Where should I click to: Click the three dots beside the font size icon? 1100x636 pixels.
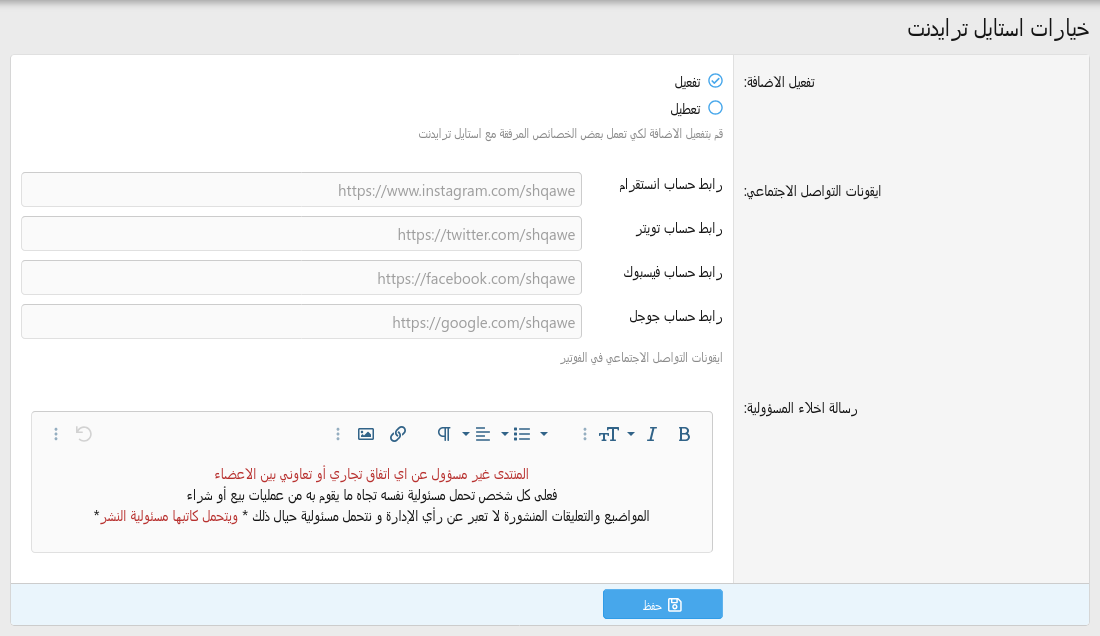[x=585, y=434]
